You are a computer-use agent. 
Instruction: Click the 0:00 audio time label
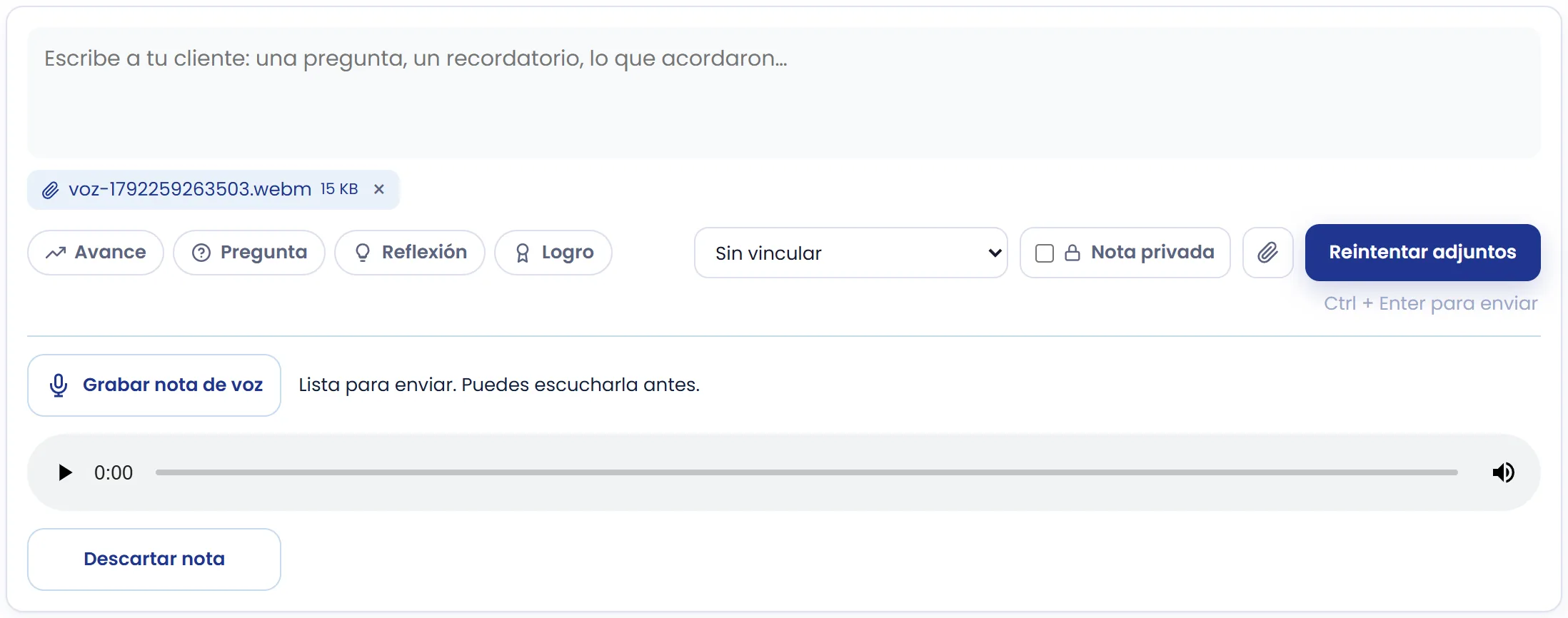coord(114,472)
